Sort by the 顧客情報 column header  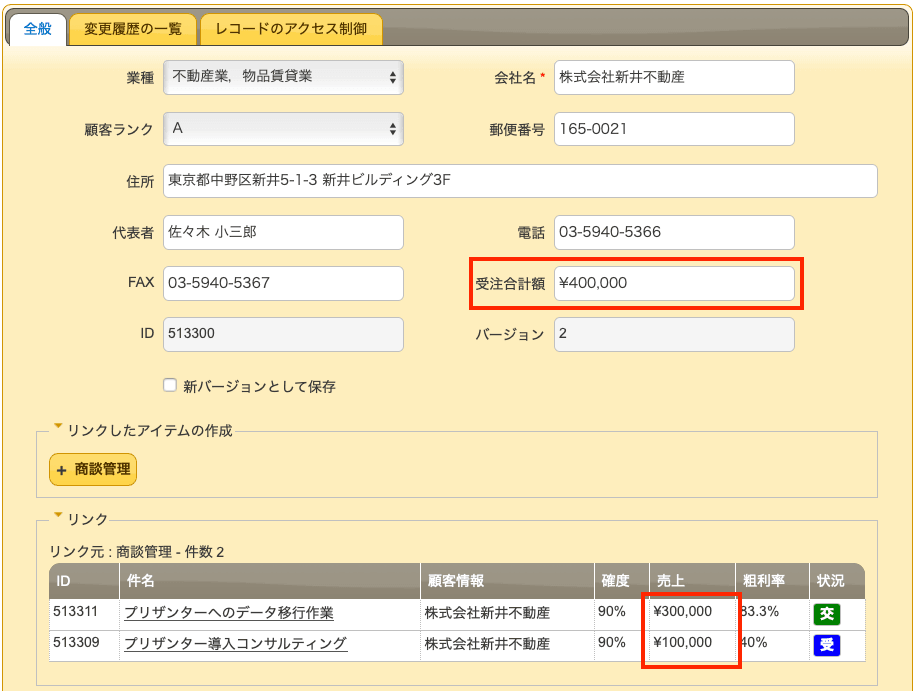pyautogui.click(x=508, y=581)
